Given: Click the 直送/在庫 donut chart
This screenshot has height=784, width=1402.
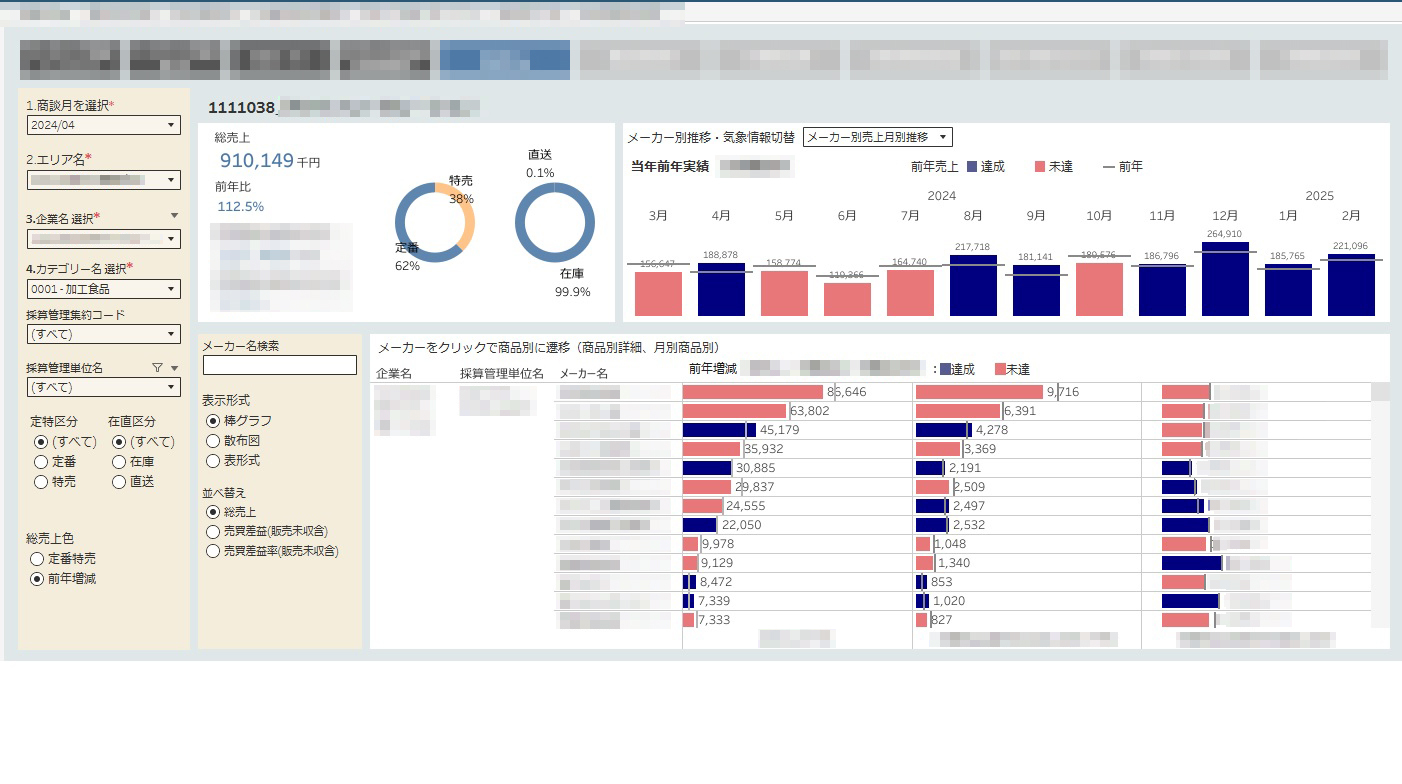Looking at the screenshot, I should (555, 223).
